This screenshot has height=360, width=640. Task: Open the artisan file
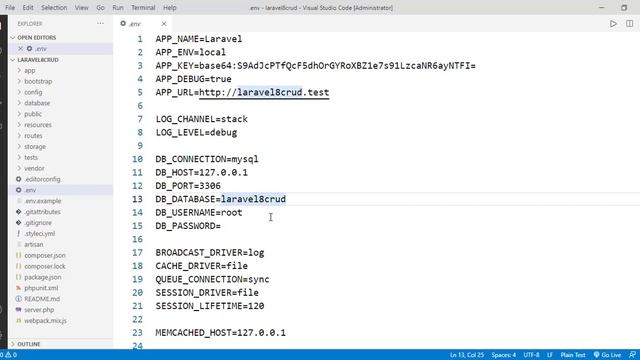click(x=33, y=244)
